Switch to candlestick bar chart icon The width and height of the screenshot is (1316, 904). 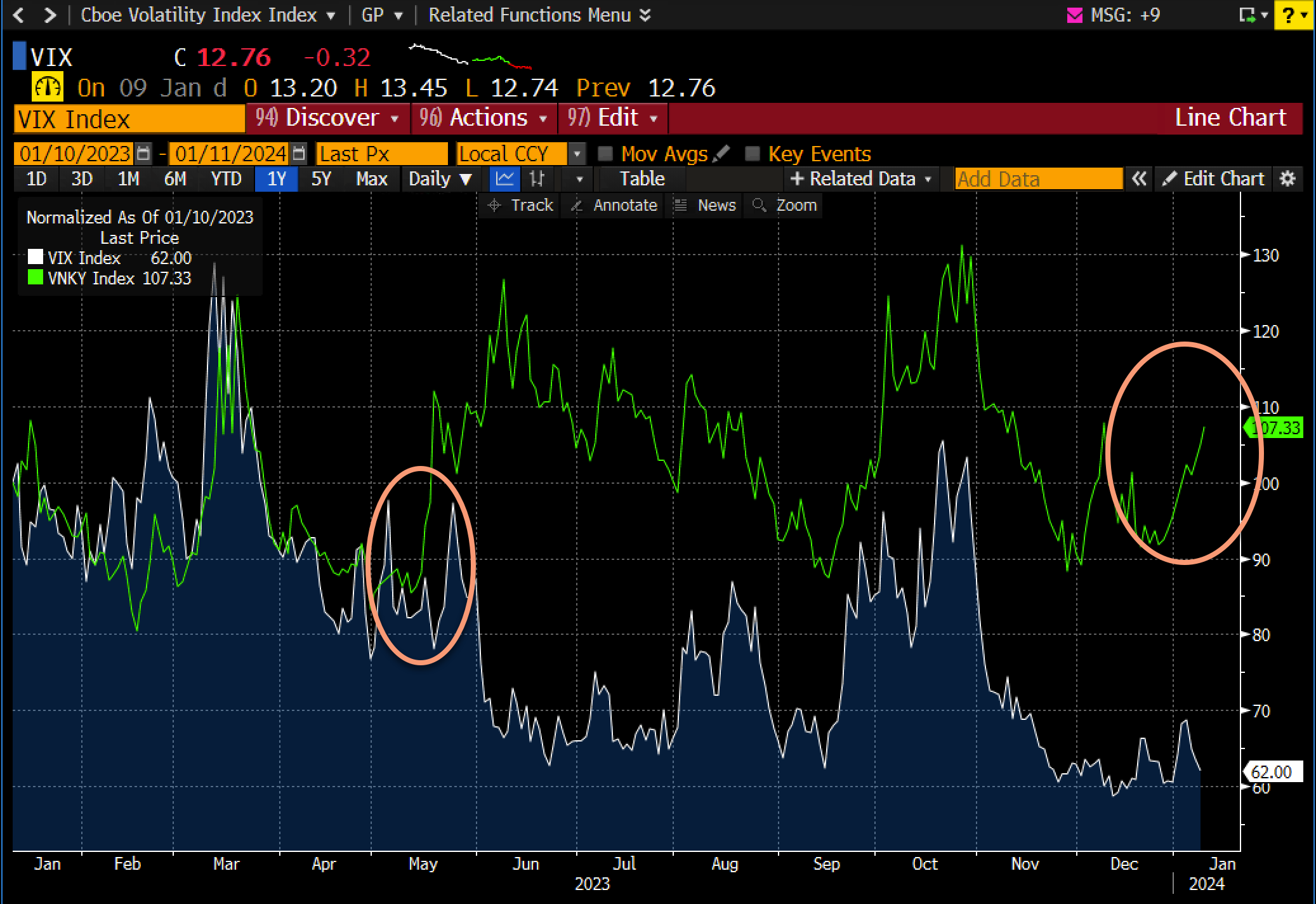click(x=537, y=179)
